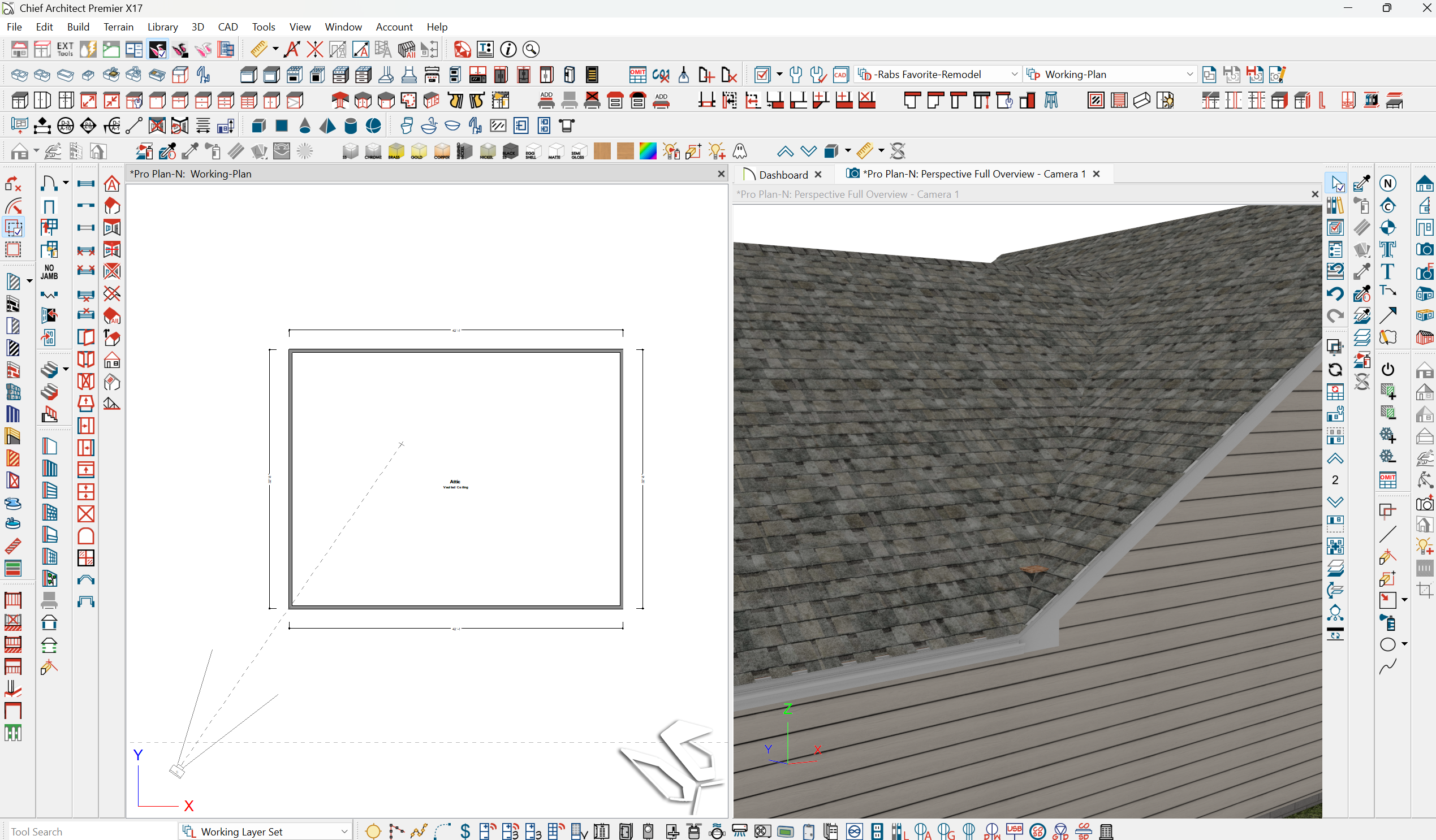The height and width of the screenshot is (840, 1436).
Task: Click the EXT Tools toolbar icon
Action: tap(65, 49)
